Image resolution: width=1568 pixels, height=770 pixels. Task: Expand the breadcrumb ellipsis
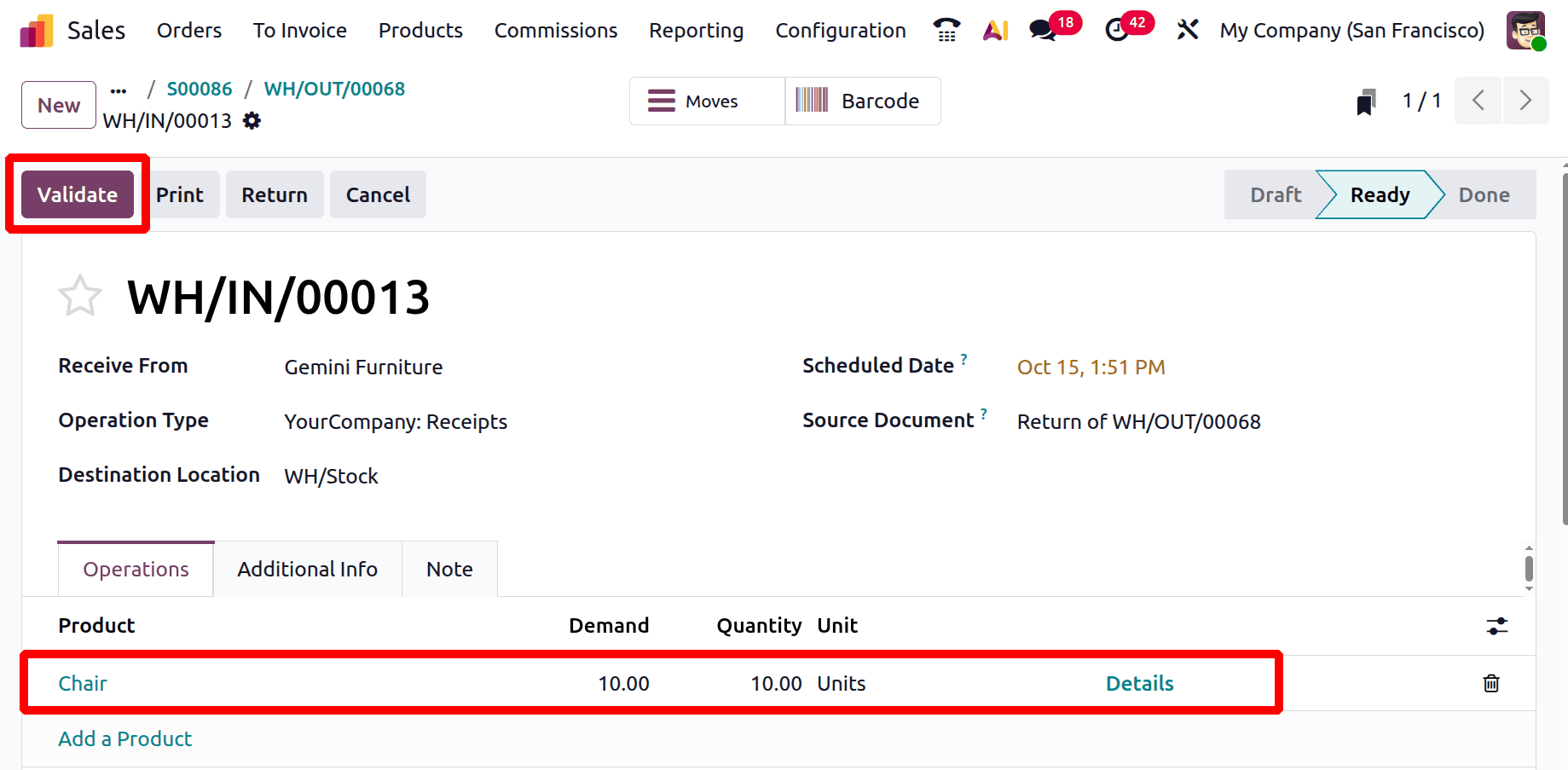coord(119,89)
